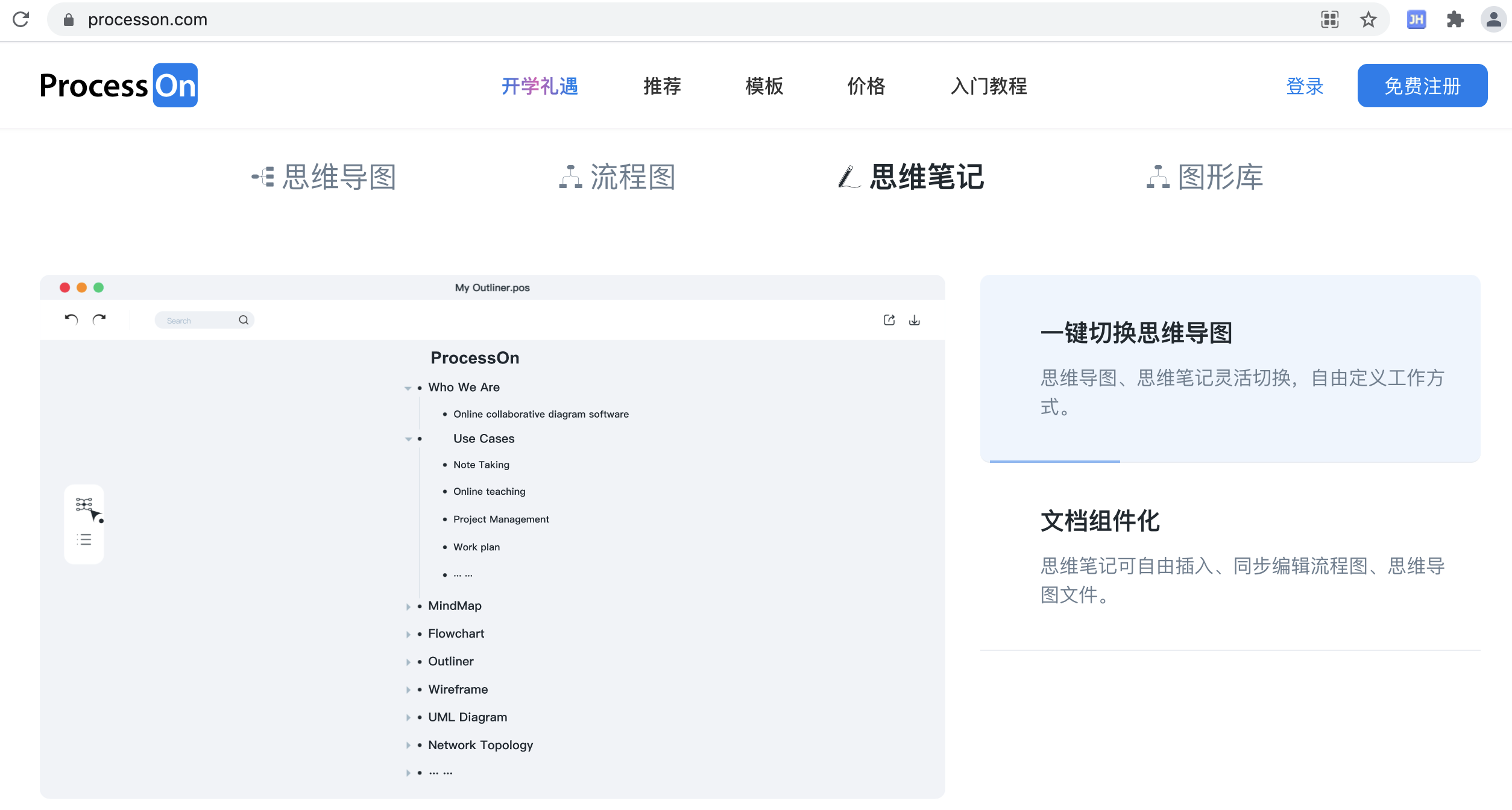1512x810 pixels.
Task: Select the 思维导图 tab
Action: (x=324, y=177)
